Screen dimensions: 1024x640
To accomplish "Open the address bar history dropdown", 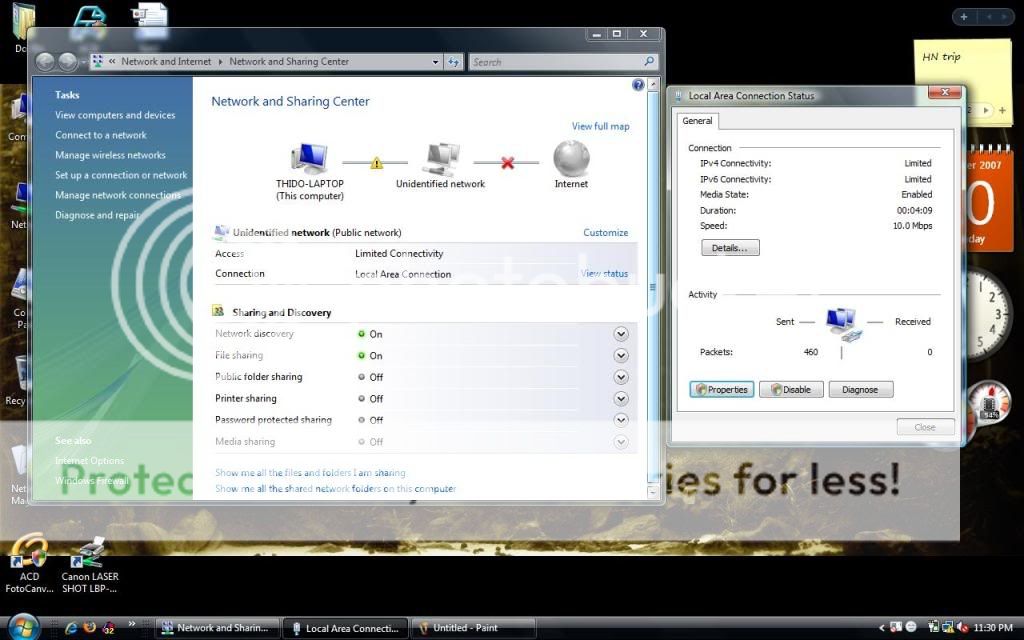I will [436, 62].
